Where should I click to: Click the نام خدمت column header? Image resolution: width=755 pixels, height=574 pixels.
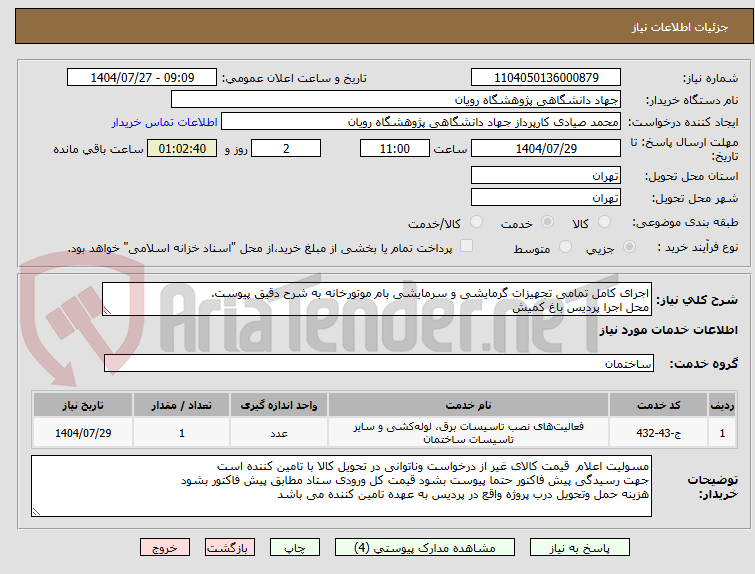[x=469, y=405]
